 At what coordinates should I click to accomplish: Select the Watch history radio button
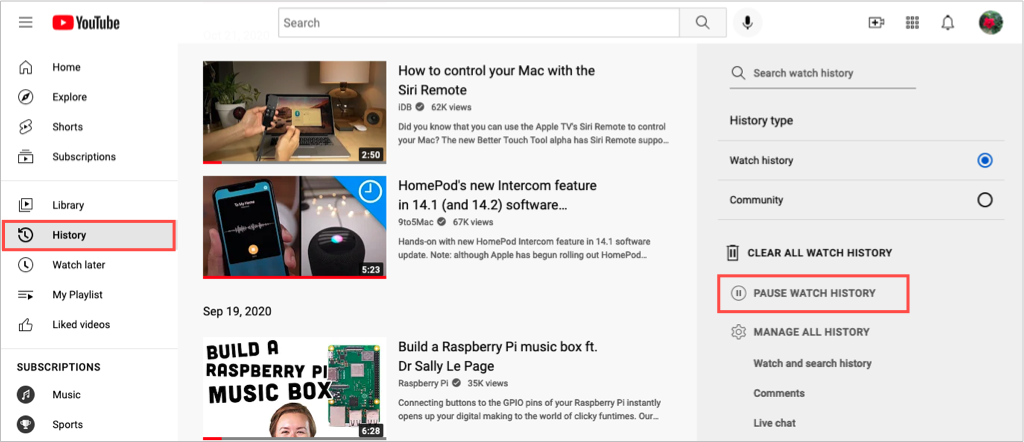point(985,161)
